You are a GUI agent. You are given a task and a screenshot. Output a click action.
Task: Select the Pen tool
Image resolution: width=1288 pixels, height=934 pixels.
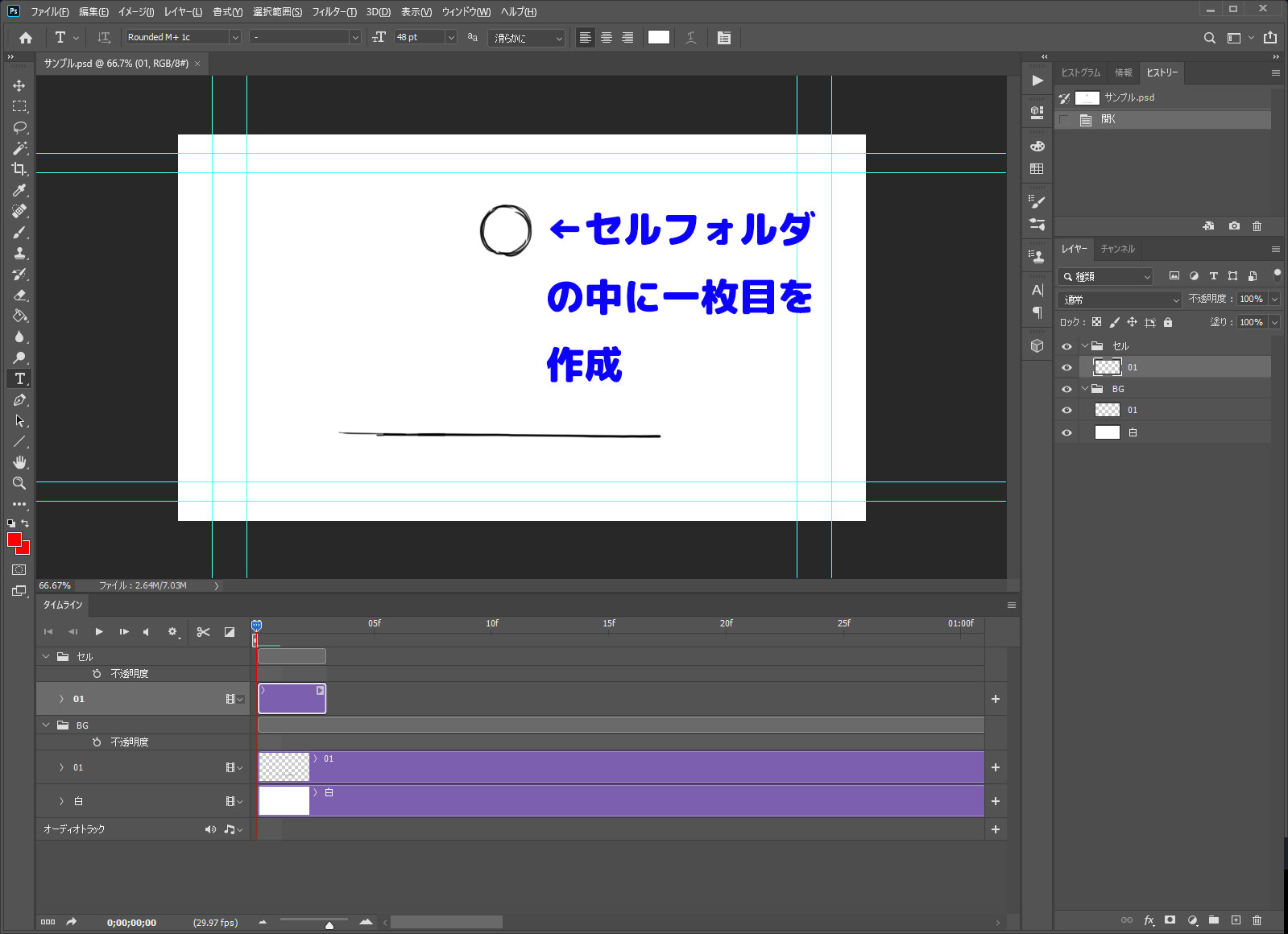point(19,399)
